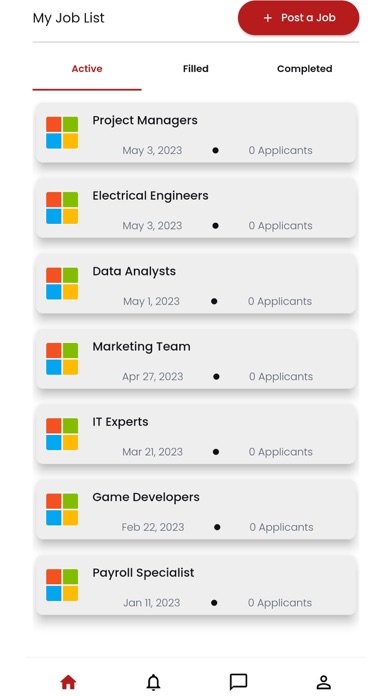Click the logo on Project Managers card
Screen dimensions: 392x696
pos(62,133)
